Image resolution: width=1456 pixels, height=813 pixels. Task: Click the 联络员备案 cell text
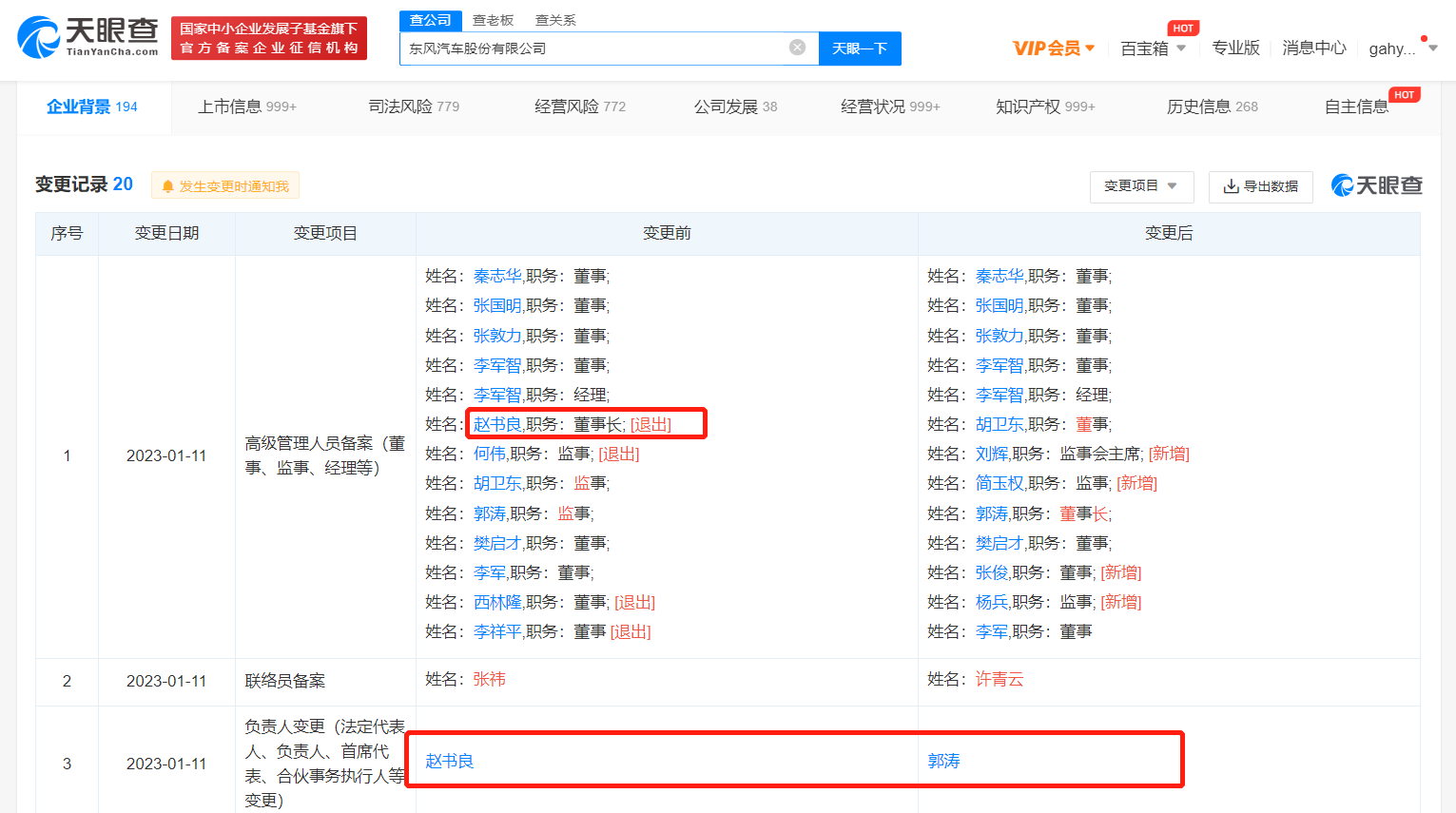pos(285,681)
